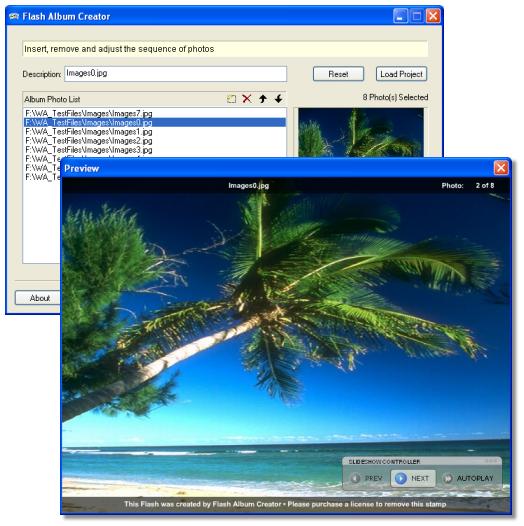524x526 pixels.
Task: Click the '8 Photo(s) Selected' label
Action: tap(395, 97)
